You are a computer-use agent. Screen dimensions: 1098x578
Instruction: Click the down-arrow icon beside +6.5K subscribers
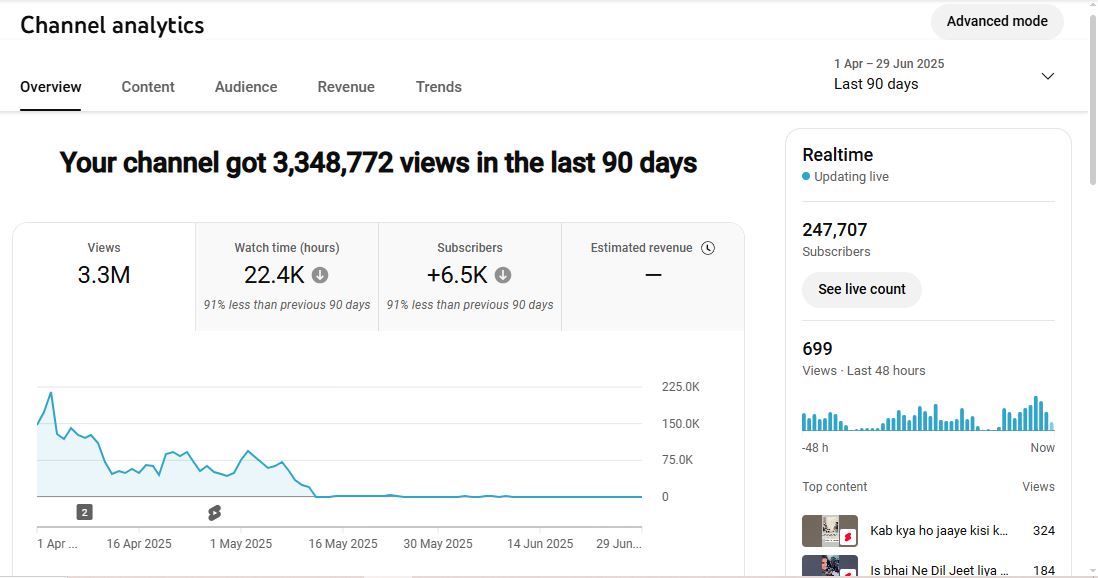tap(503, 275)
